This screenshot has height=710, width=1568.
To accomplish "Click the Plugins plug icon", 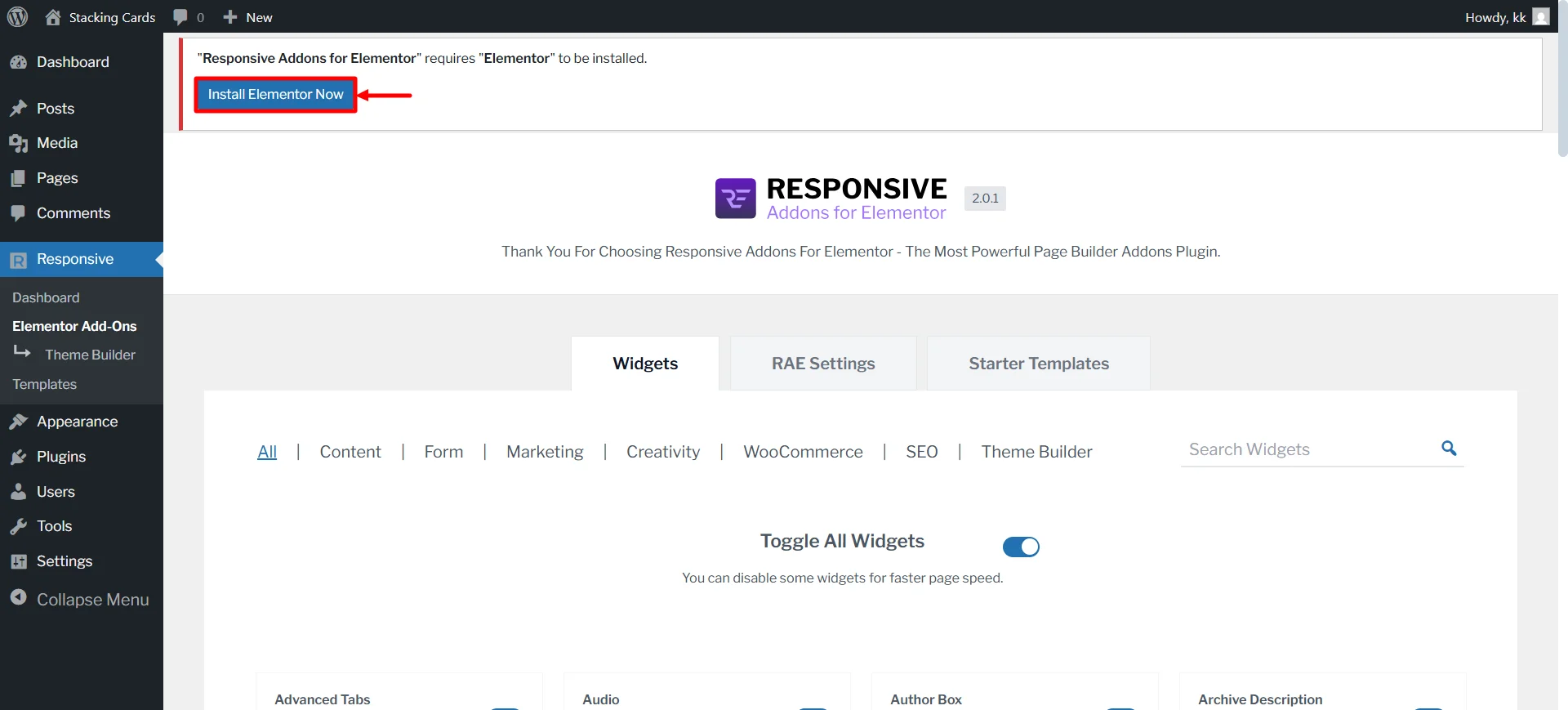I will 18,457.
